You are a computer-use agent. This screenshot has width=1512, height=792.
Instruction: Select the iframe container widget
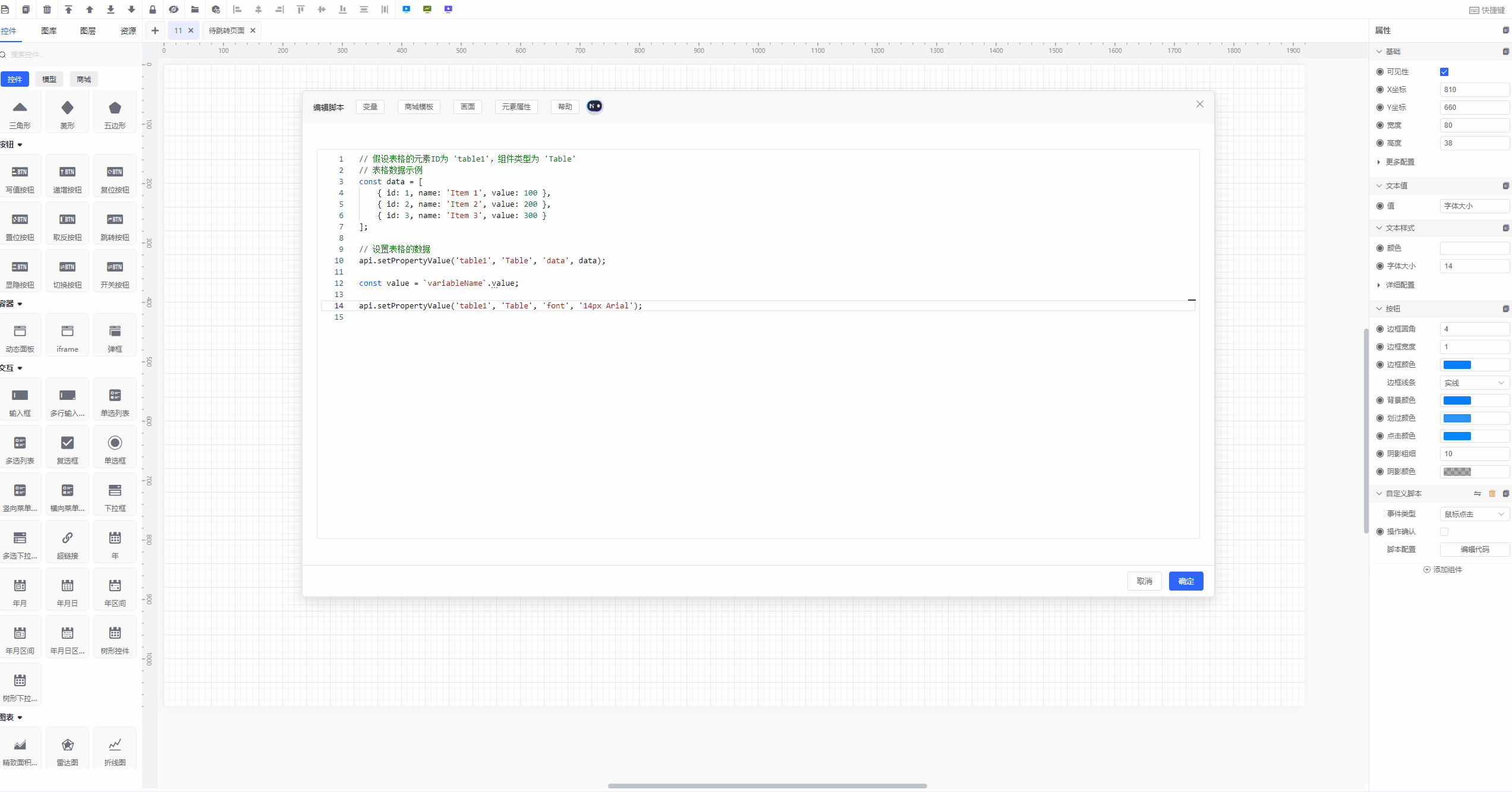tap(67, 336)
